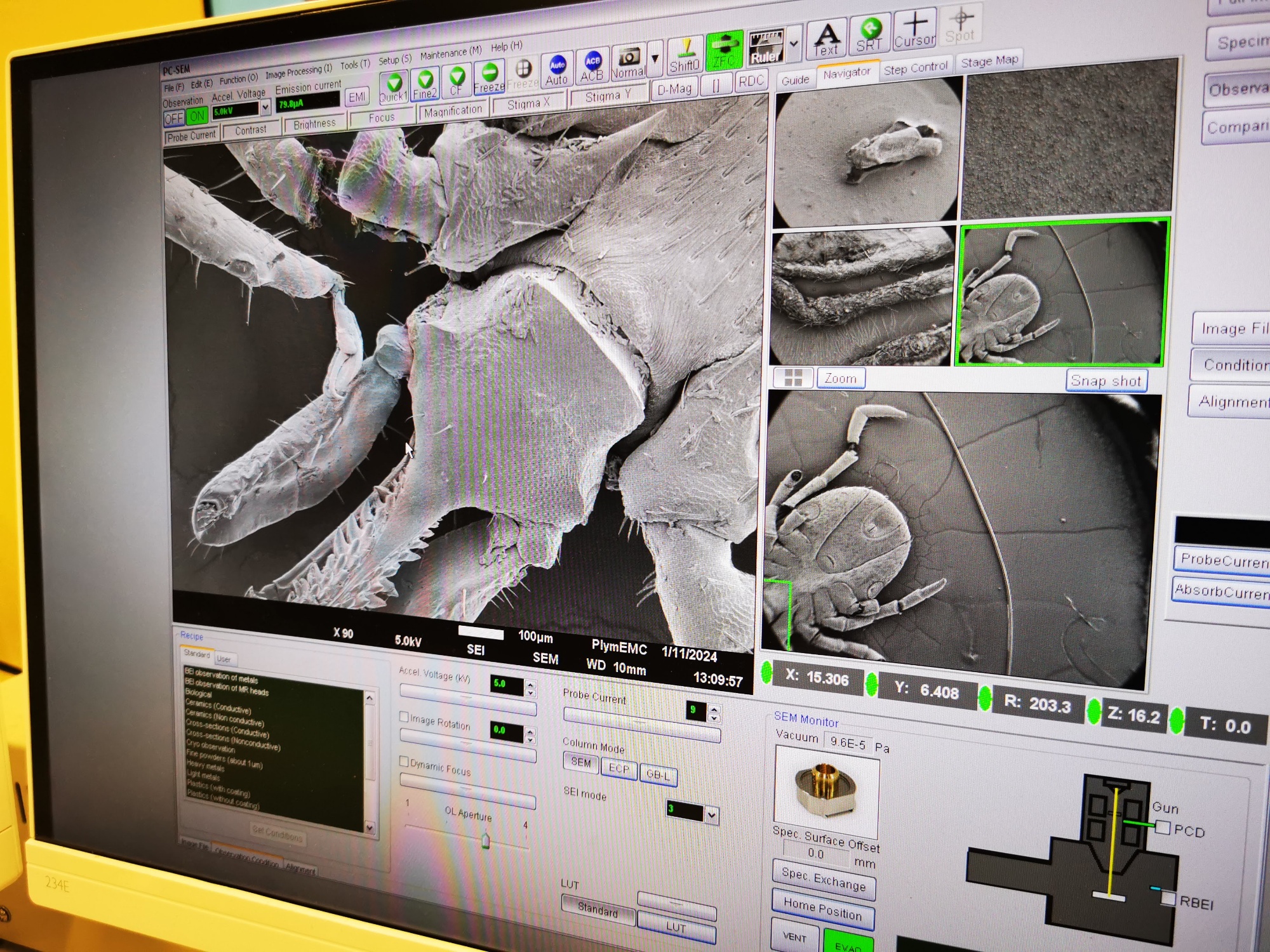Activate the RDC function

tap(751, 81)
